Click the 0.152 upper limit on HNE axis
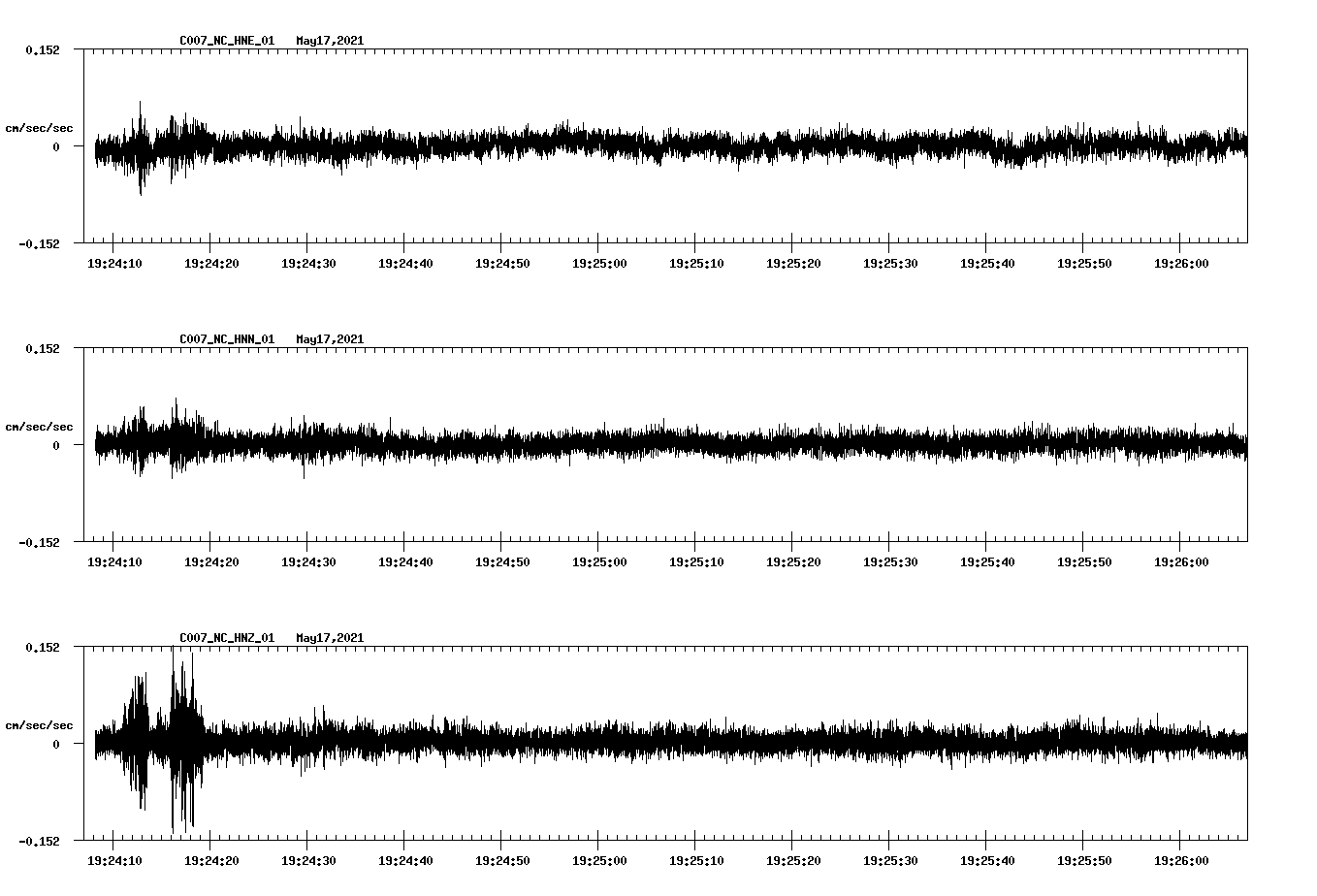Screen dimensions: 1317x896 pyautogui.click(x=43, y=49)
